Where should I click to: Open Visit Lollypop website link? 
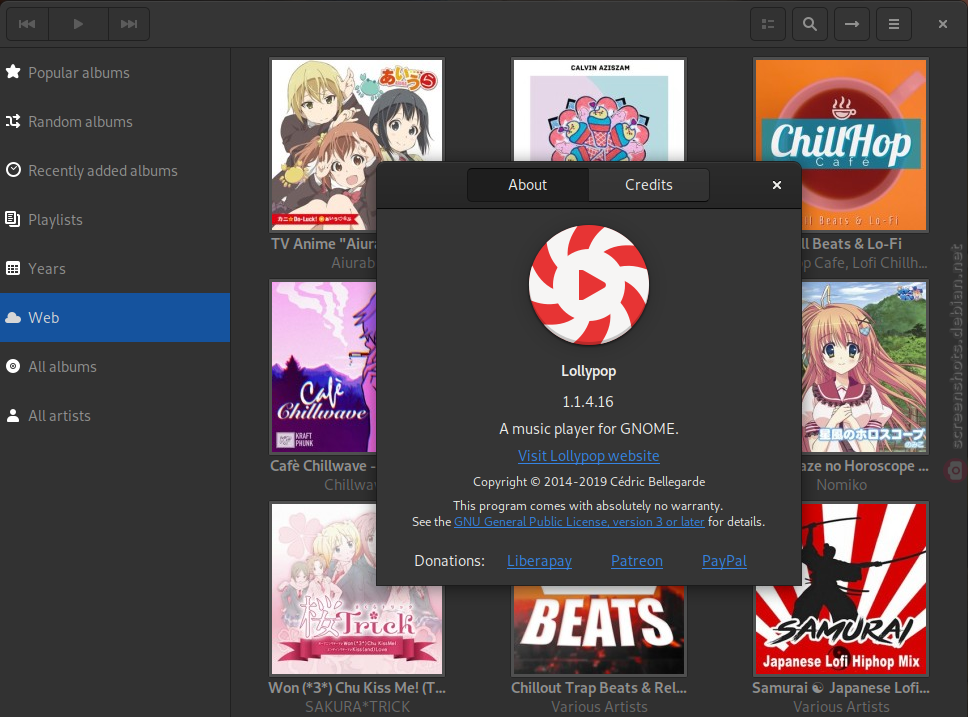point(588,456)
